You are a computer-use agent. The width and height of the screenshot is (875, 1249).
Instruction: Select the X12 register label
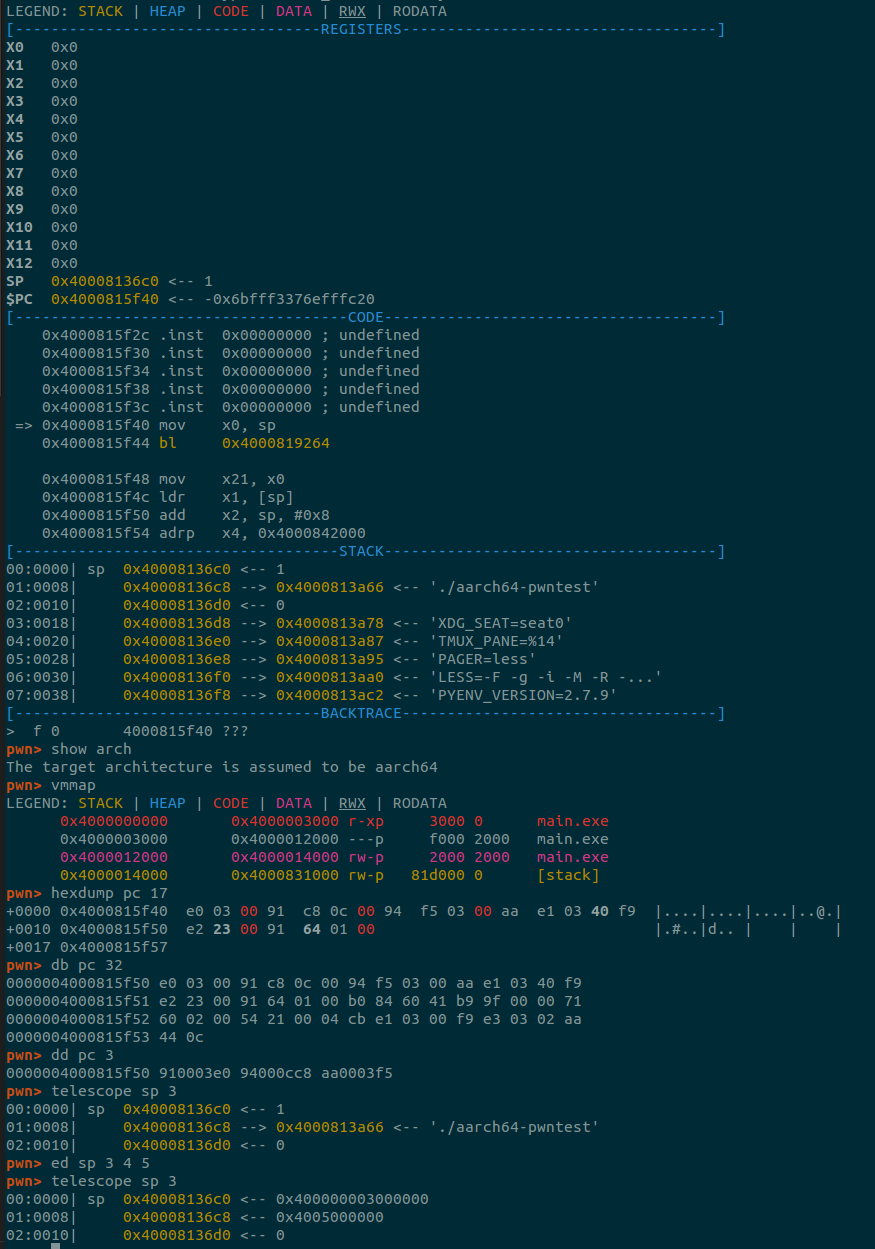[x=20, y=263]
